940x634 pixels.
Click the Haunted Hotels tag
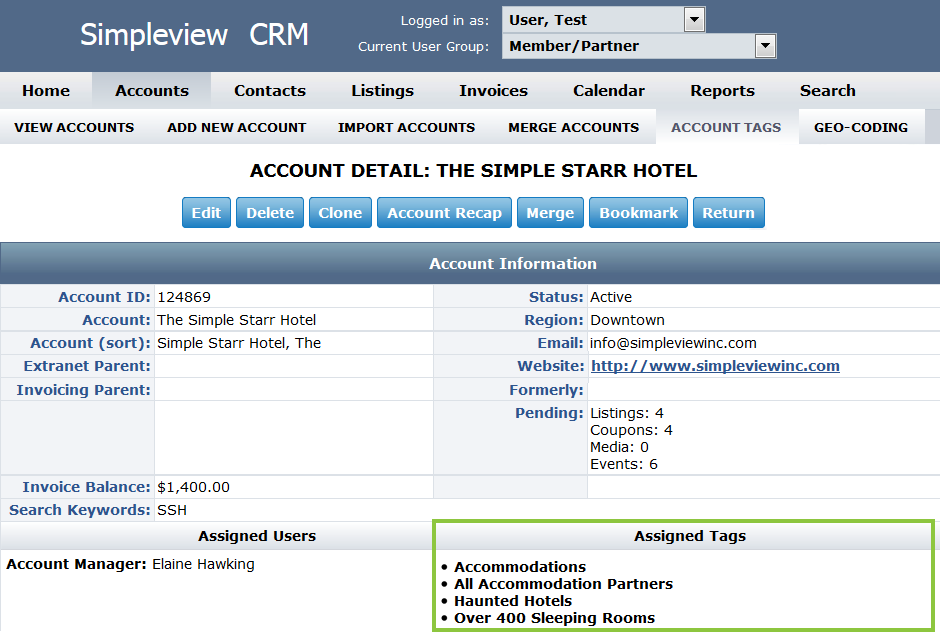pos(513,601)
